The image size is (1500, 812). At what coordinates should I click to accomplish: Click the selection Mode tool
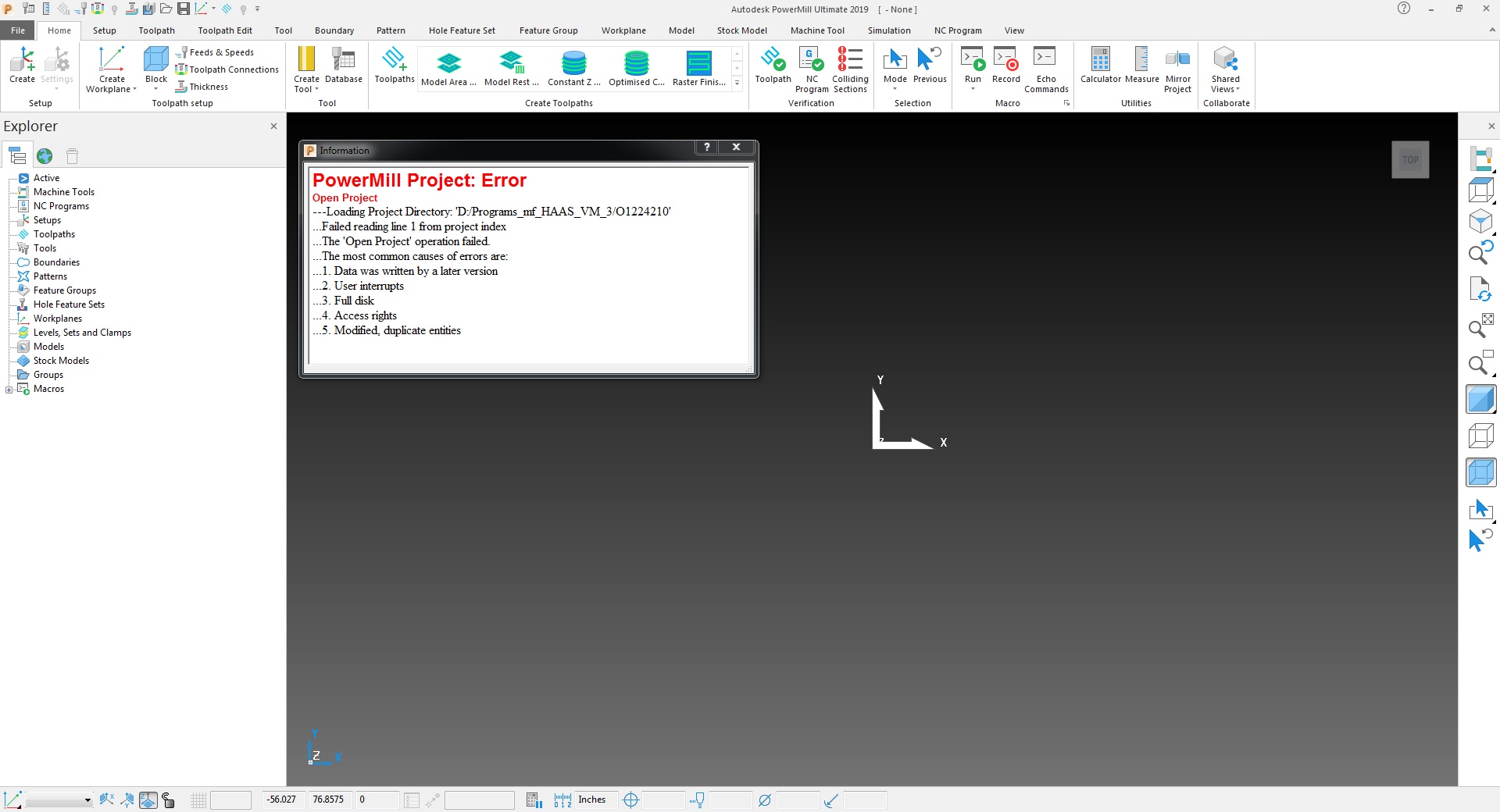[895, 66]
